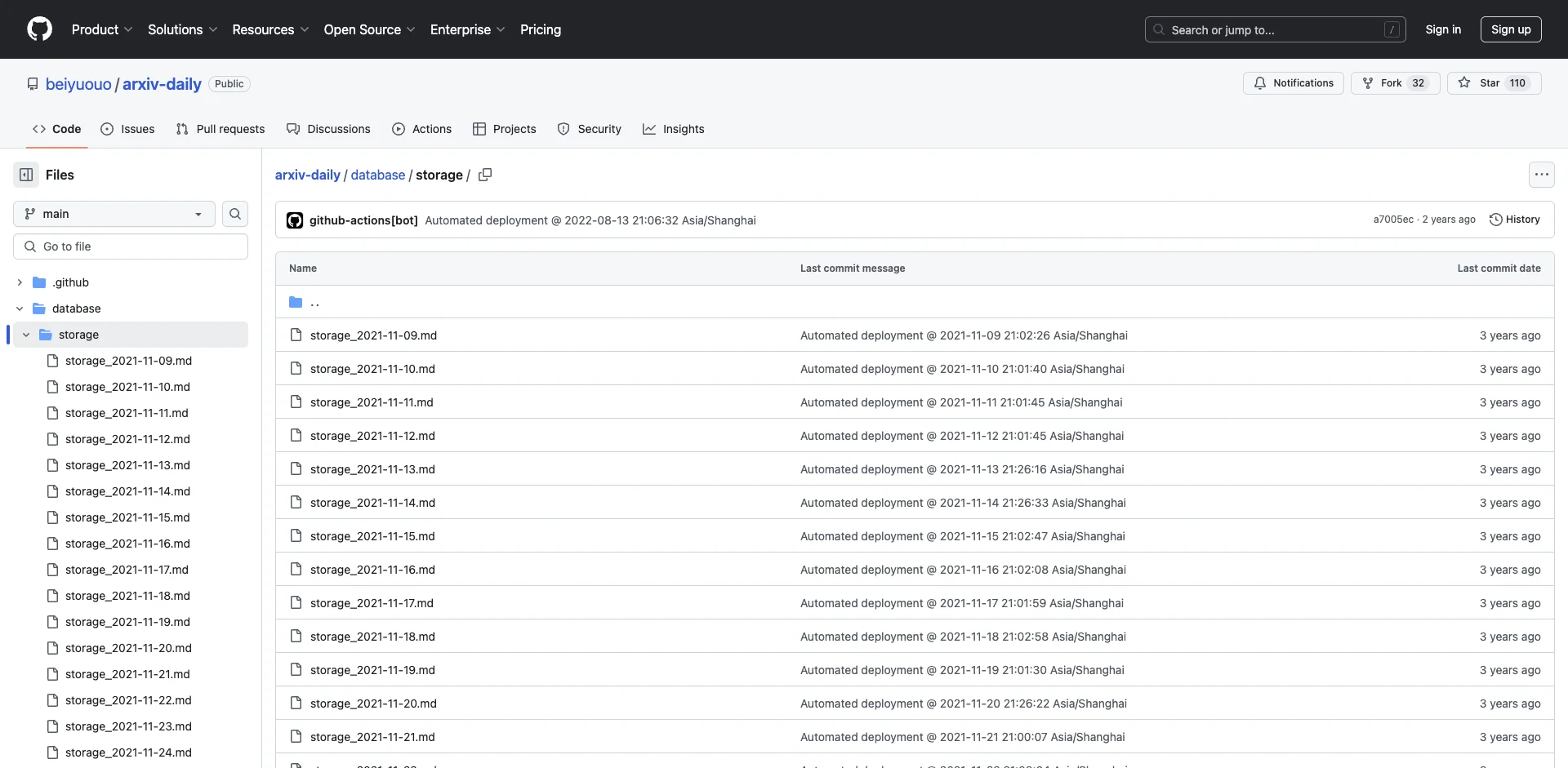This screenshot has width=1568, height=768.
Task: Open the fork count 32
Action: point(1419,83)
